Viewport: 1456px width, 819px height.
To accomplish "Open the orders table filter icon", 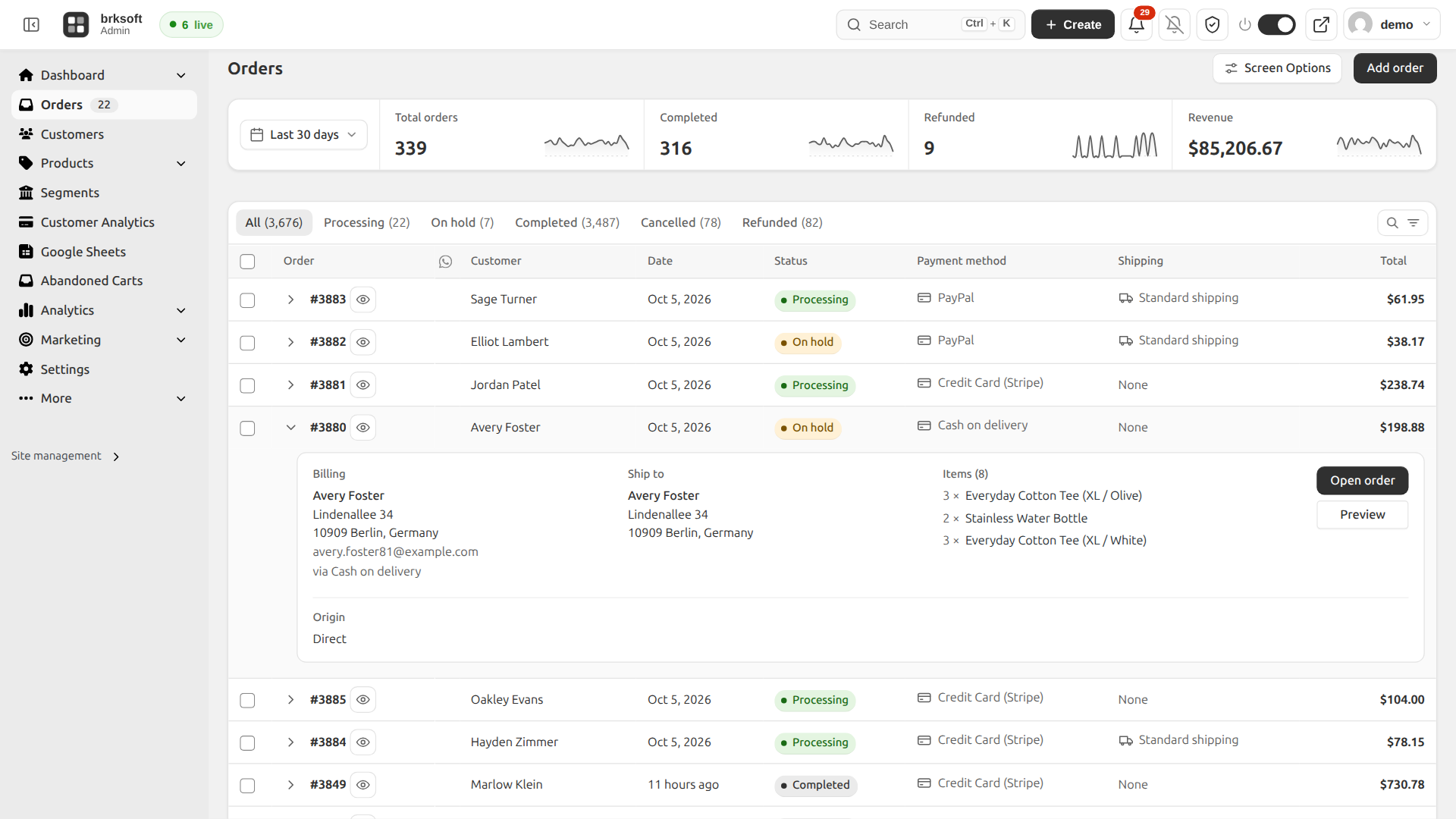I will pyautogui.click(x=1414, y=223).
